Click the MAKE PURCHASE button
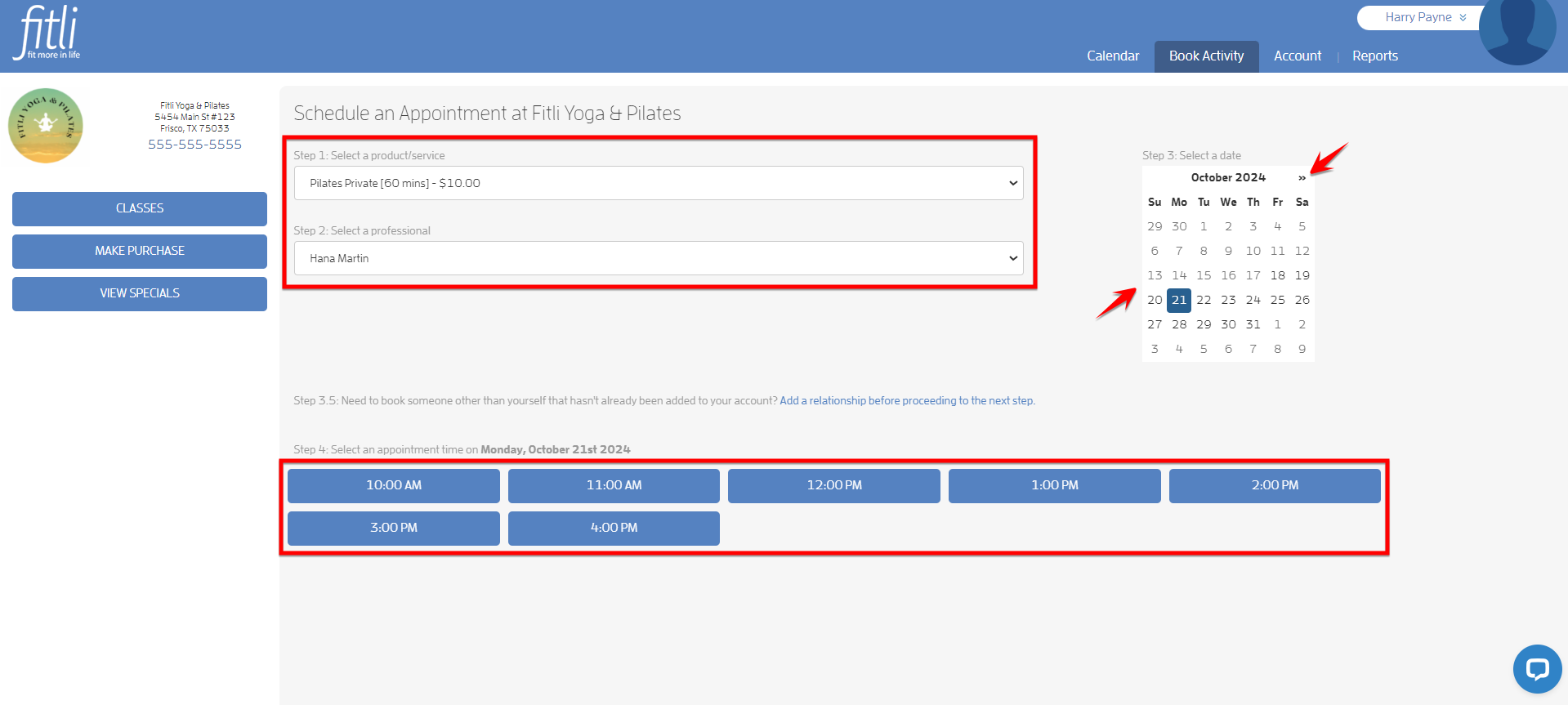The image size is (1568, 705). (x=140, y=251)
